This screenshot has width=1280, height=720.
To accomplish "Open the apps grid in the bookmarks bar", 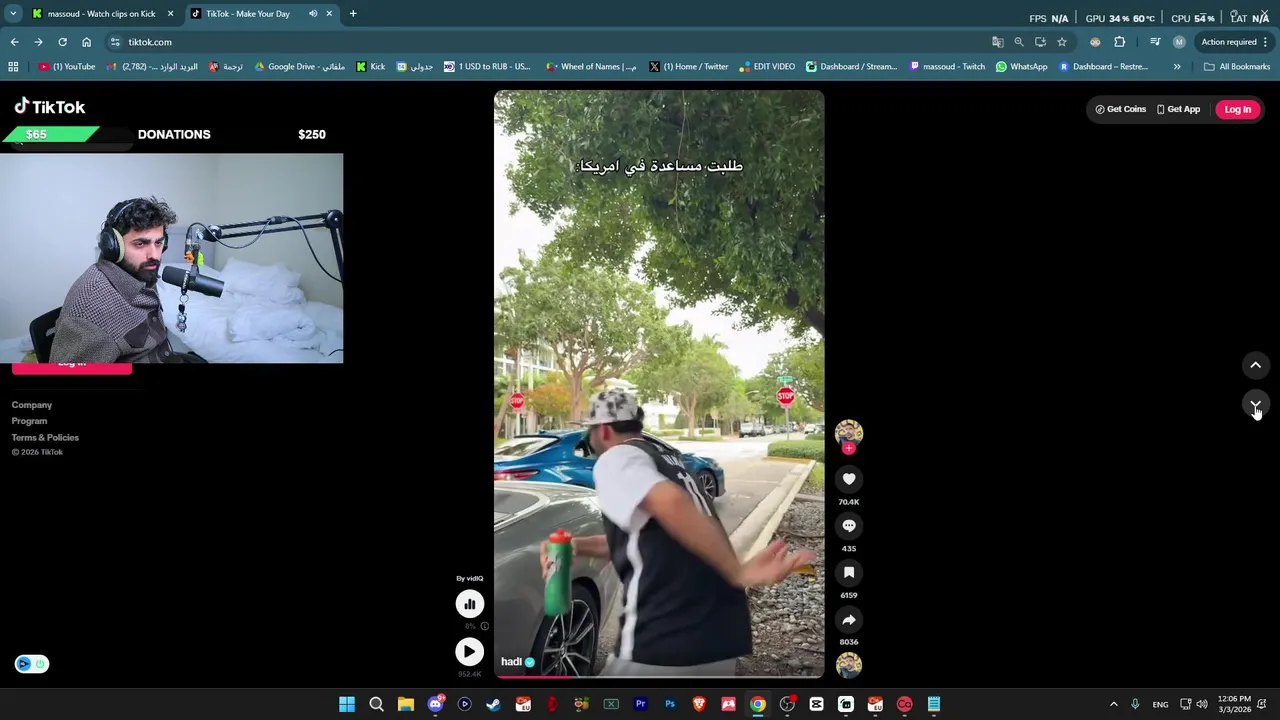I will tap(13, 67).
